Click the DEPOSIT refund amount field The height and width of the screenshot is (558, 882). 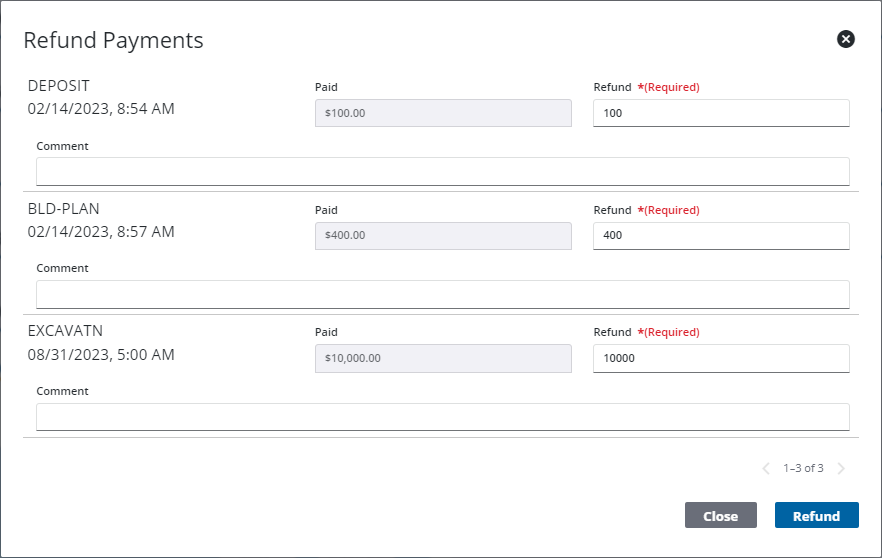tap(721, 113)
